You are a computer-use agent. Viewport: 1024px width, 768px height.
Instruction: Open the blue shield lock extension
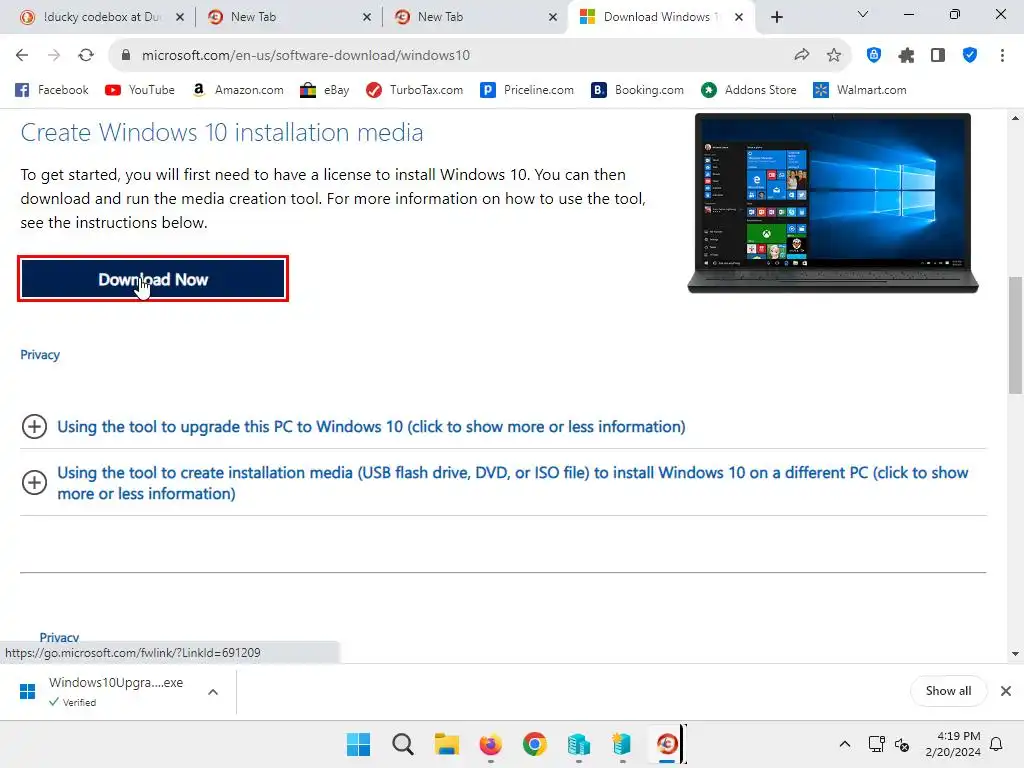tap(874, 56)
